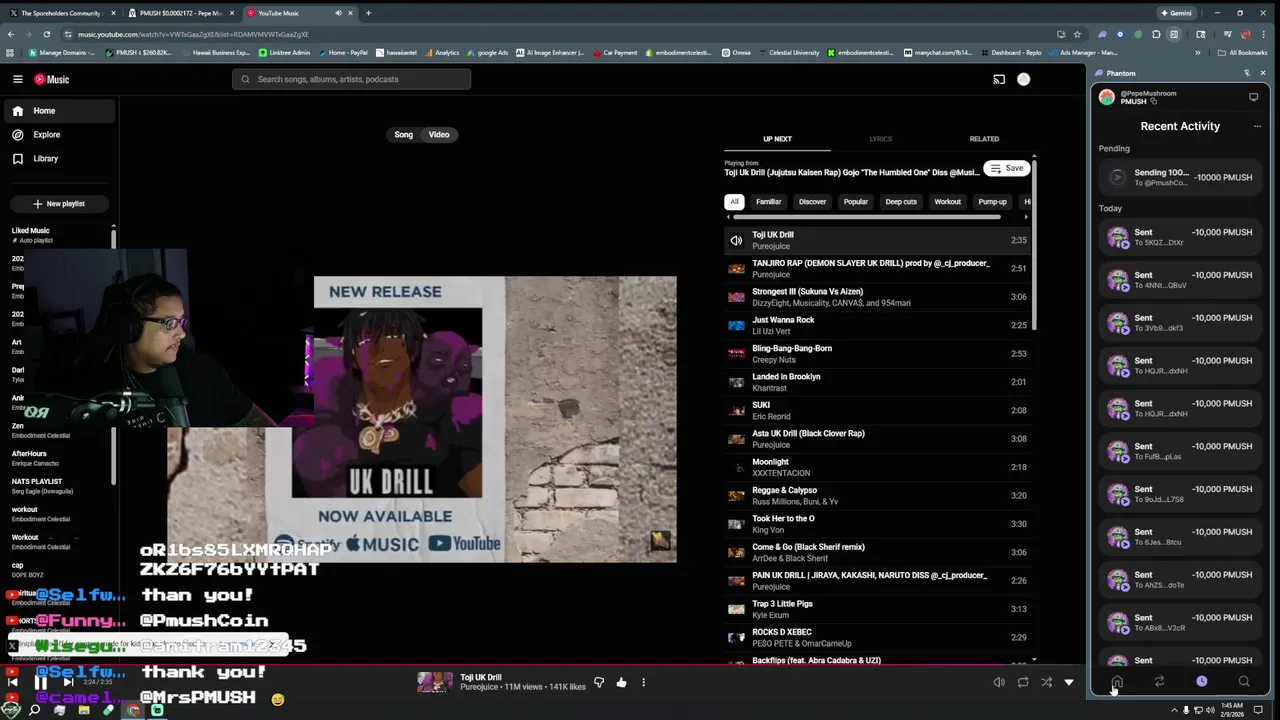
Task: Toggle shuffle in player bar
Action: click(1046, 682)
